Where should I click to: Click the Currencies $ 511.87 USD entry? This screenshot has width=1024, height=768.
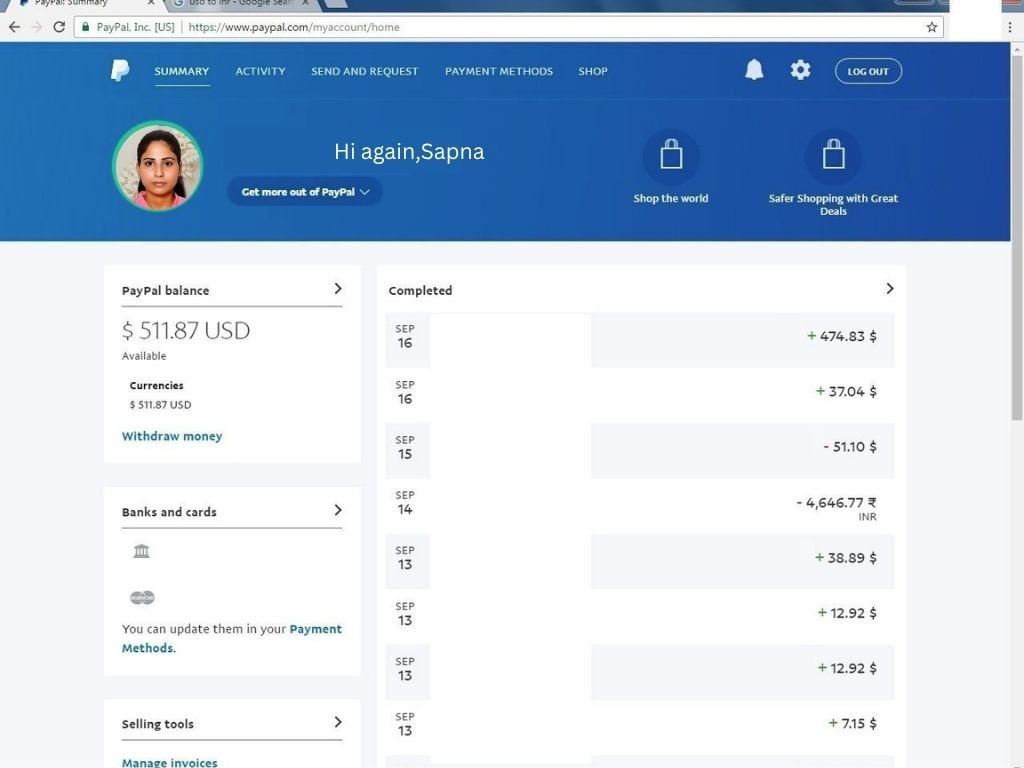(160, 404)
